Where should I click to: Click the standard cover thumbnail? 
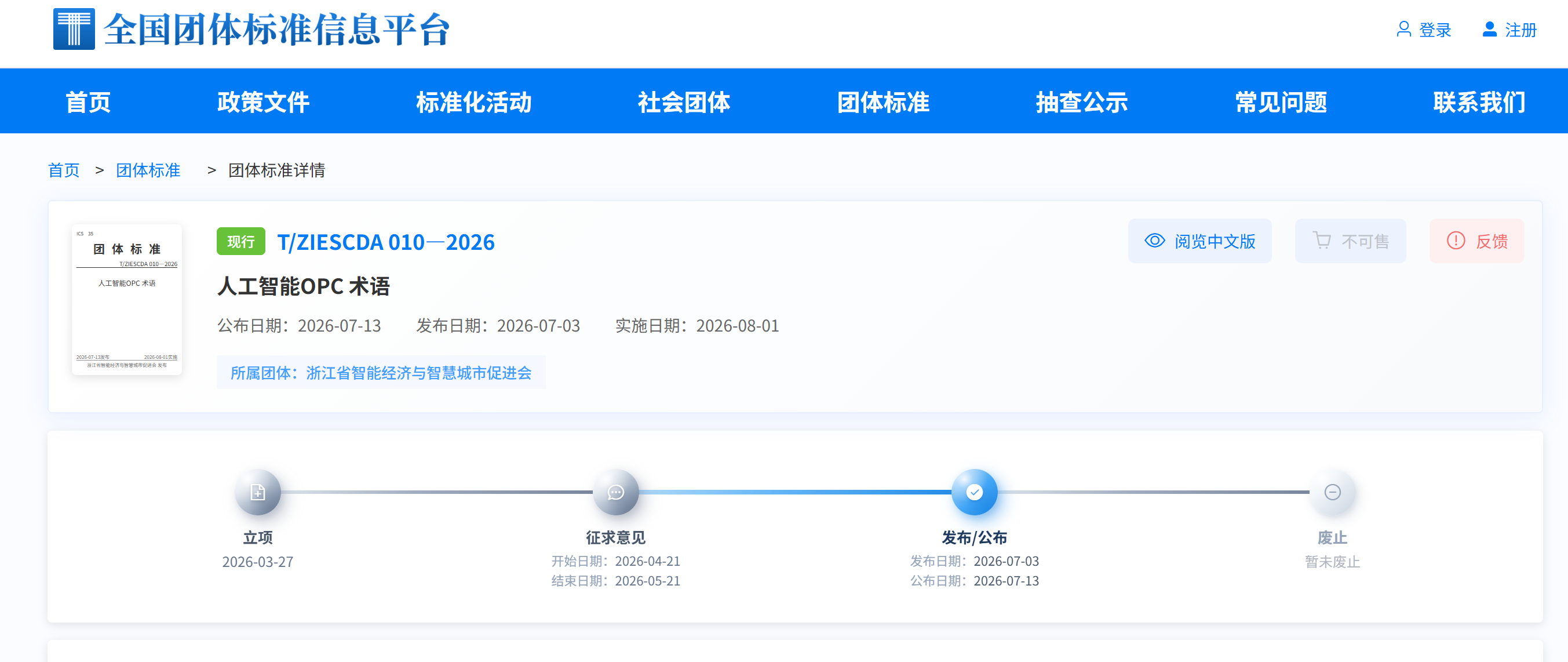[126, 299]
